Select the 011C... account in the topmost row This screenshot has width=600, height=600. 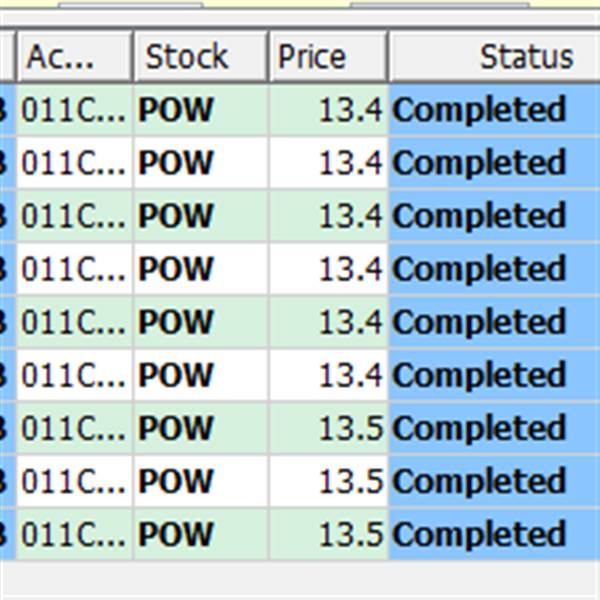point(75,110)
